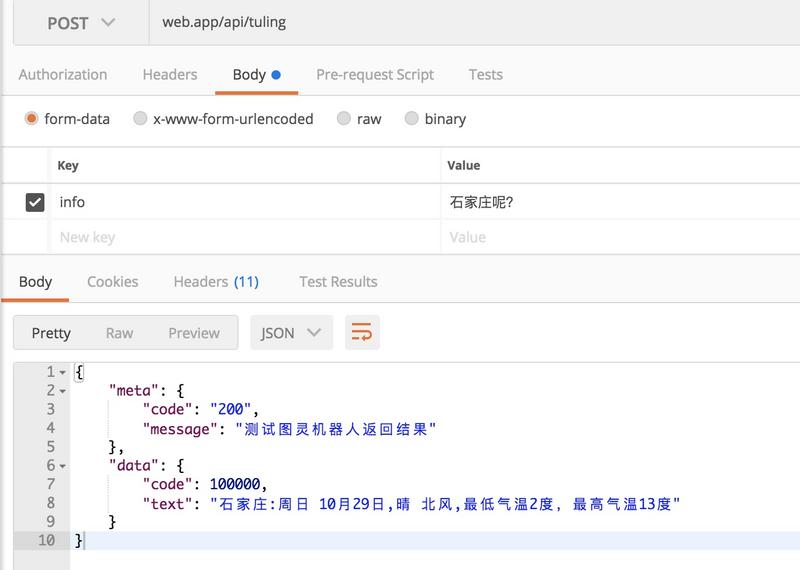The height and width of the screenshot is (570, 800).
Task: Choose the Raw view button
Action: coord(119,333)
